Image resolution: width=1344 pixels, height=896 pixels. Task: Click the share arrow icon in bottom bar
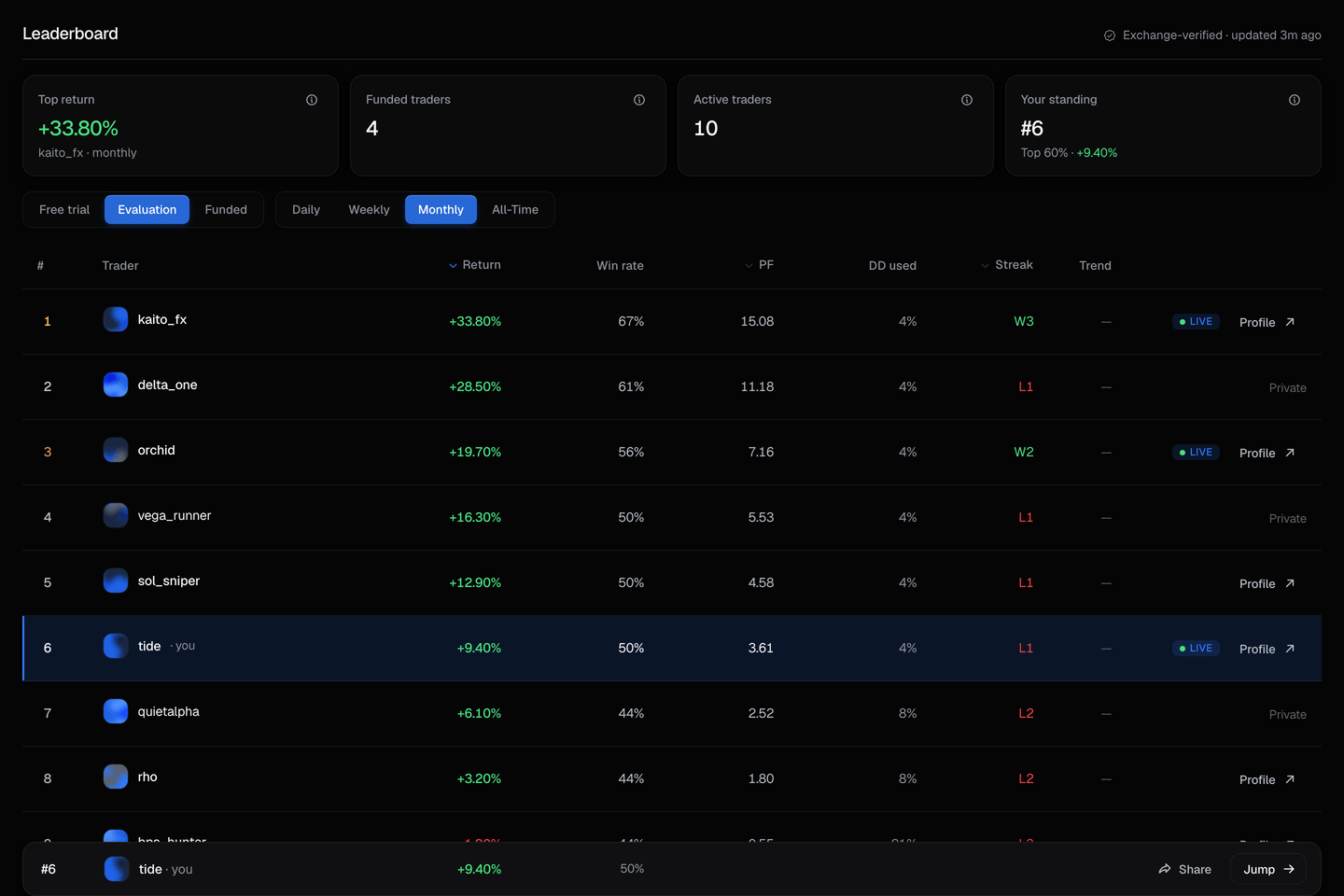(1165, 869)
